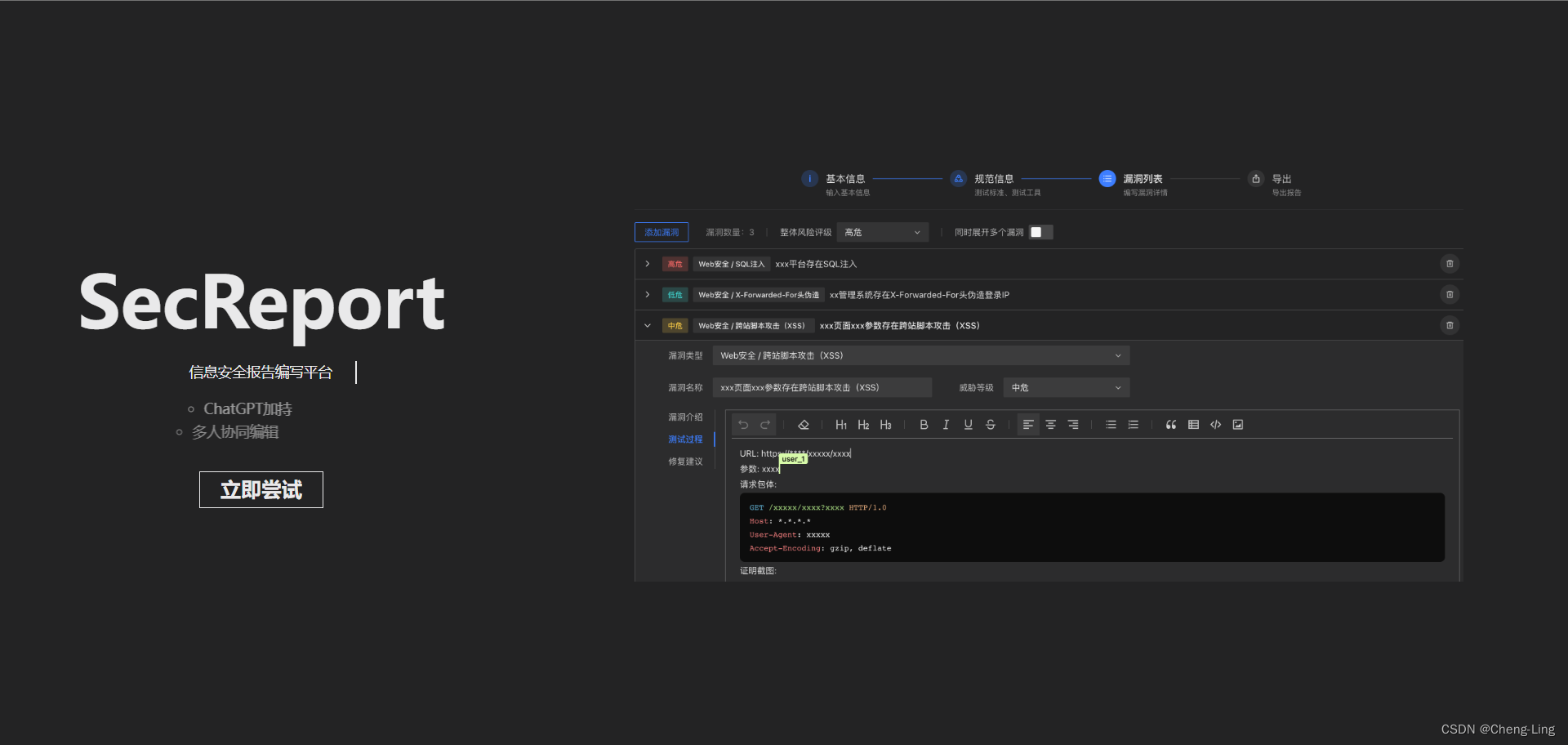Toggle the 同时展开多个漏洞 switch
1568x745 pixels.
coord(1041,233)
